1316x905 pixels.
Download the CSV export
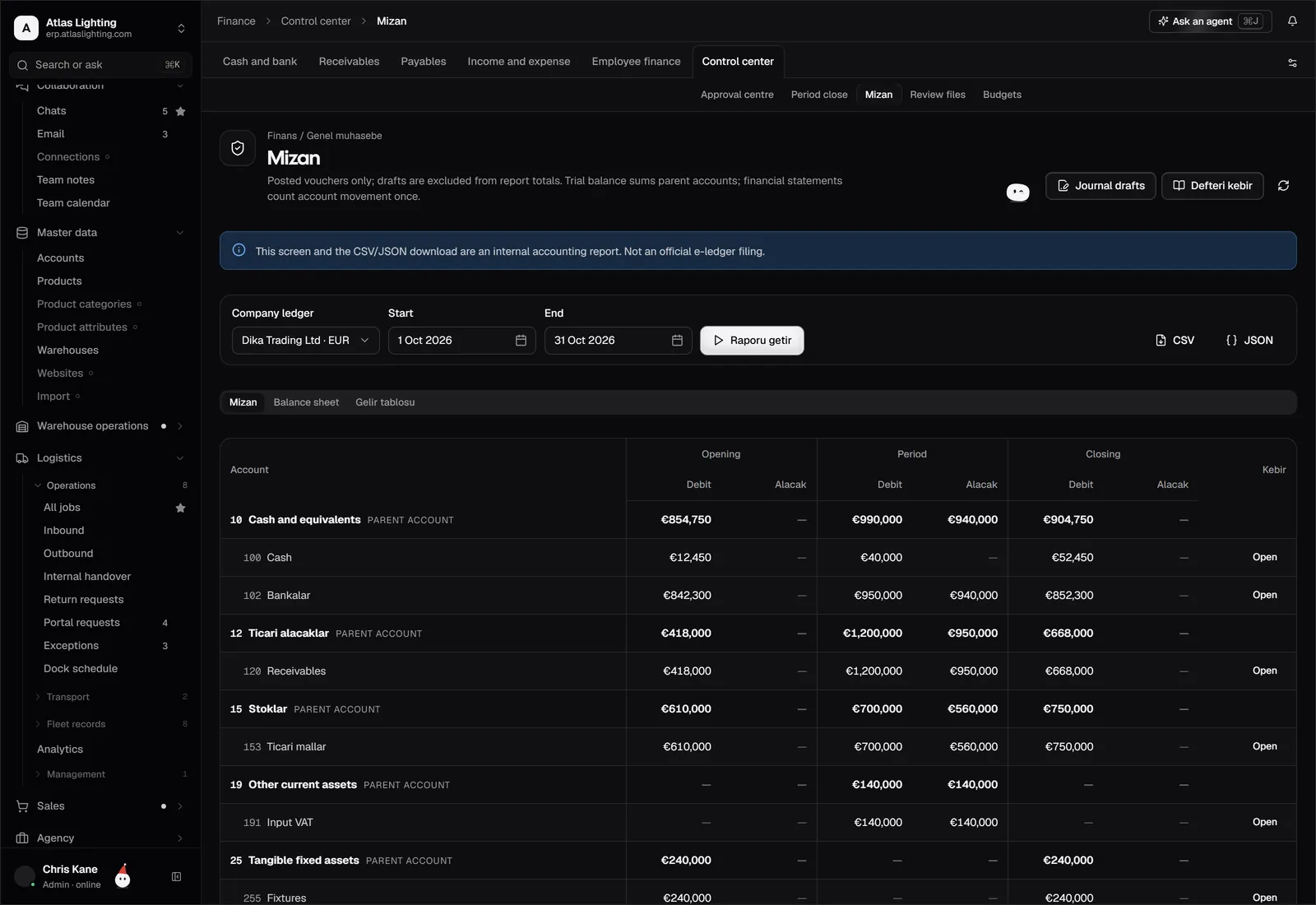point(1175,341)
